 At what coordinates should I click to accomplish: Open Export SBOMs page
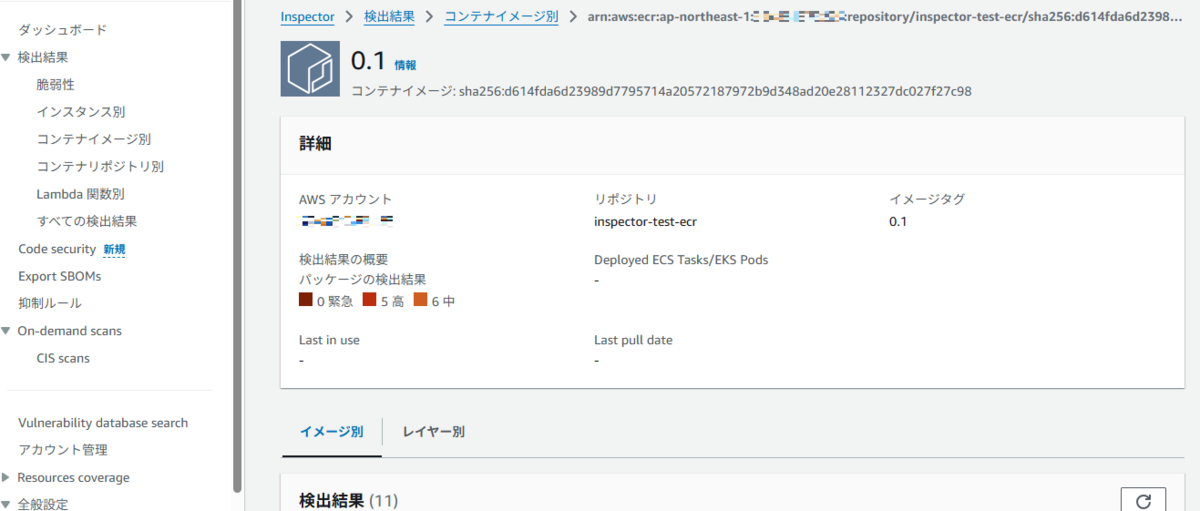pos(59,276)
